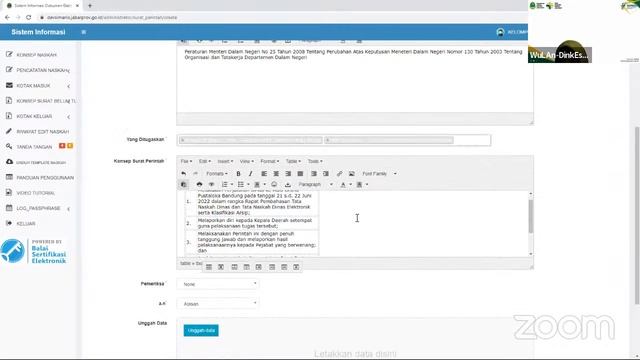Insert column after in table toolbar
The height and width of the screenshot is (360, 640).
(284, 267)
